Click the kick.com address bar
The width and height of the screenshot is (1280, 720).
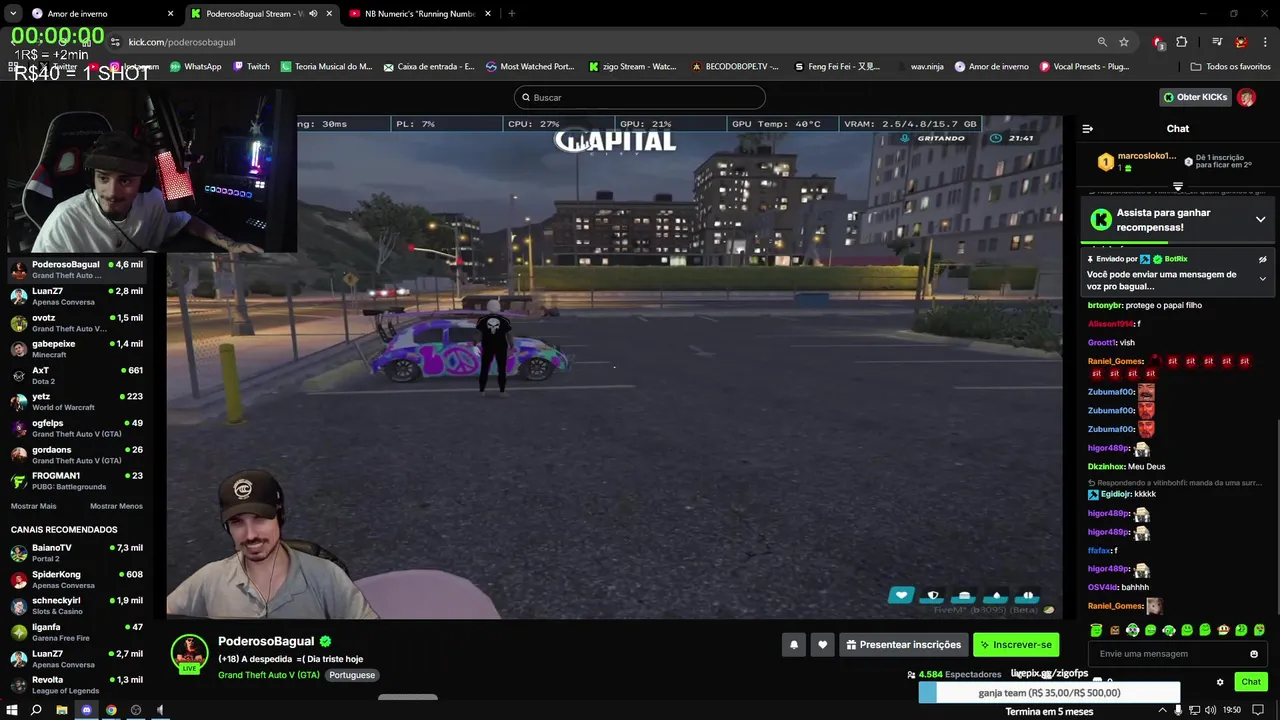tap(600, 42)
